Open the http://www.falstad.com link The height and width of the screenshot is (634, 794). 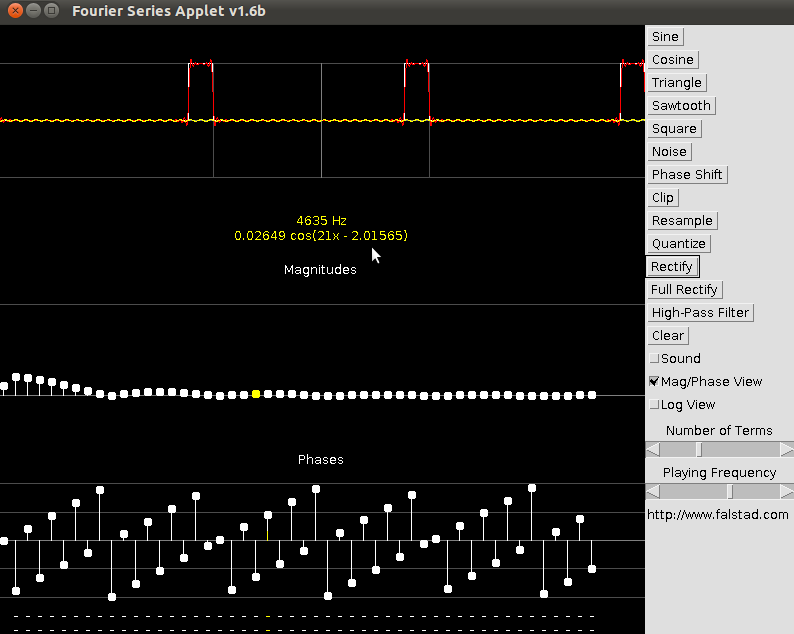click(x=718, y=515)
